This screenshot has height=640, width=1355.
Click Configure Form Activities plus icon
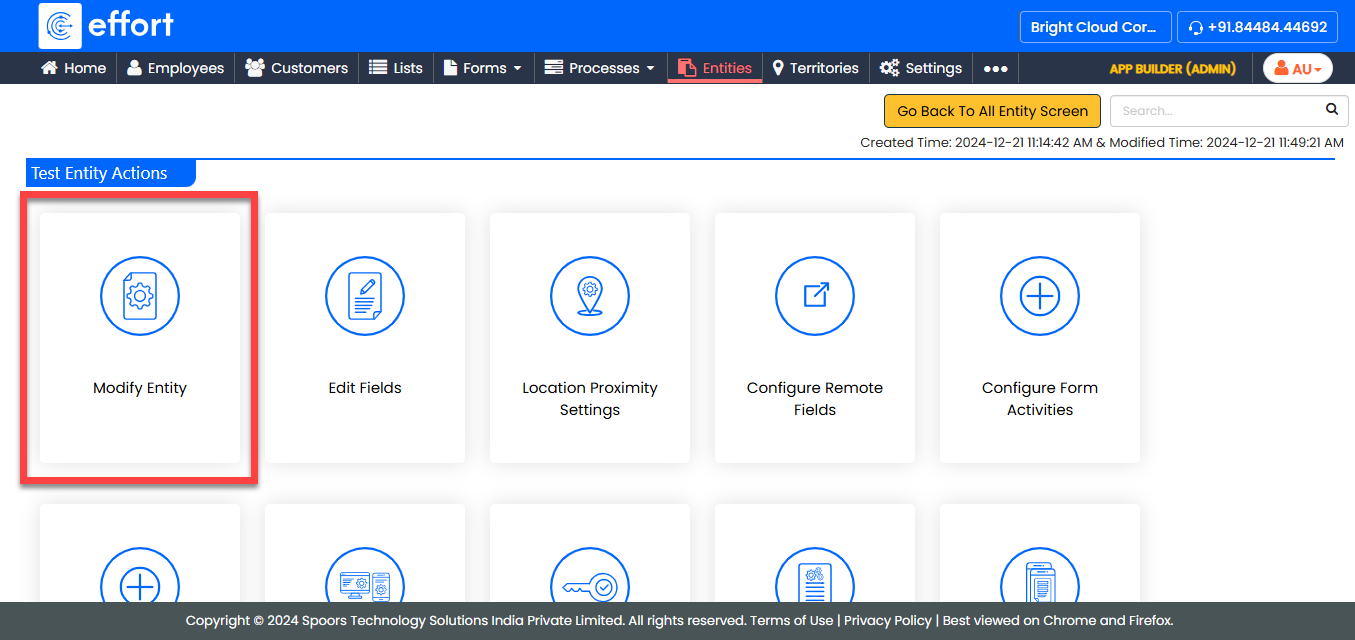(1040, 296)
